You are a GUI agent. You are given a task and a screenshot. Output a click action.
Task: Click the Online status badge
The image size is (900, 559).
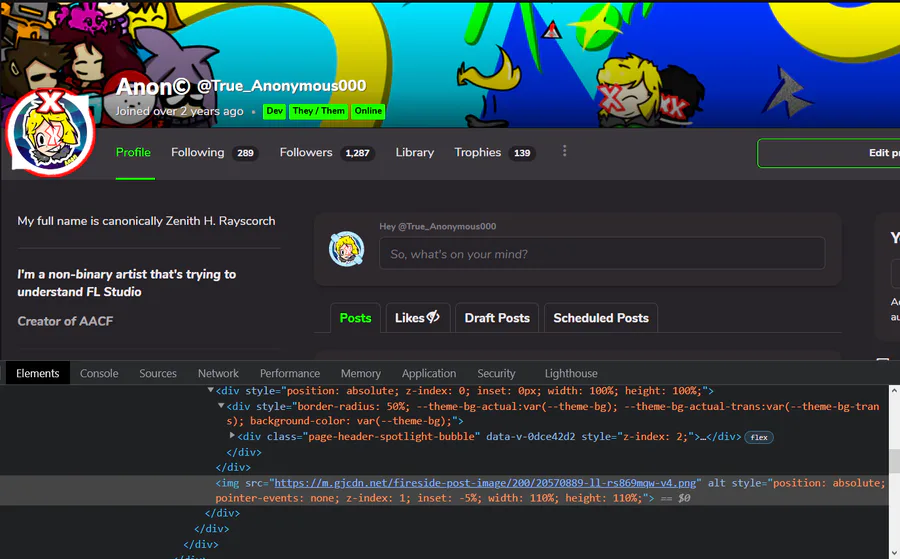pyautogui.click(x=368, y=111)
